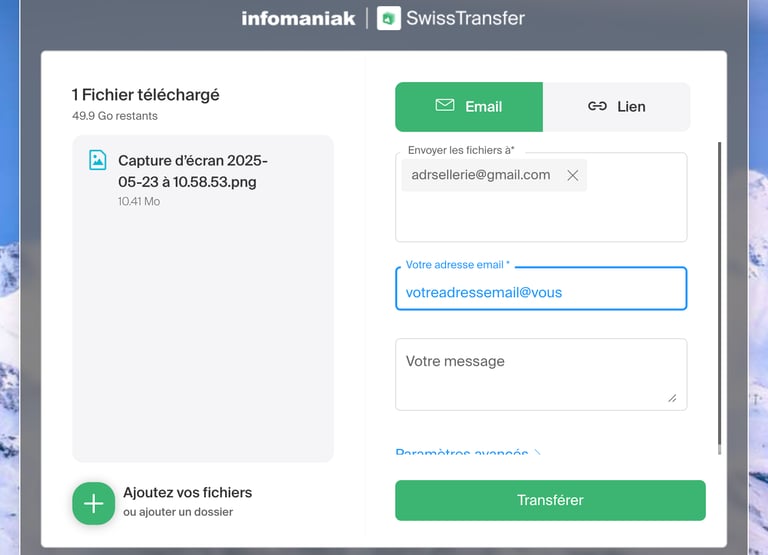Click the 'Ajoutez vos fichiers' label

[187, 492]
